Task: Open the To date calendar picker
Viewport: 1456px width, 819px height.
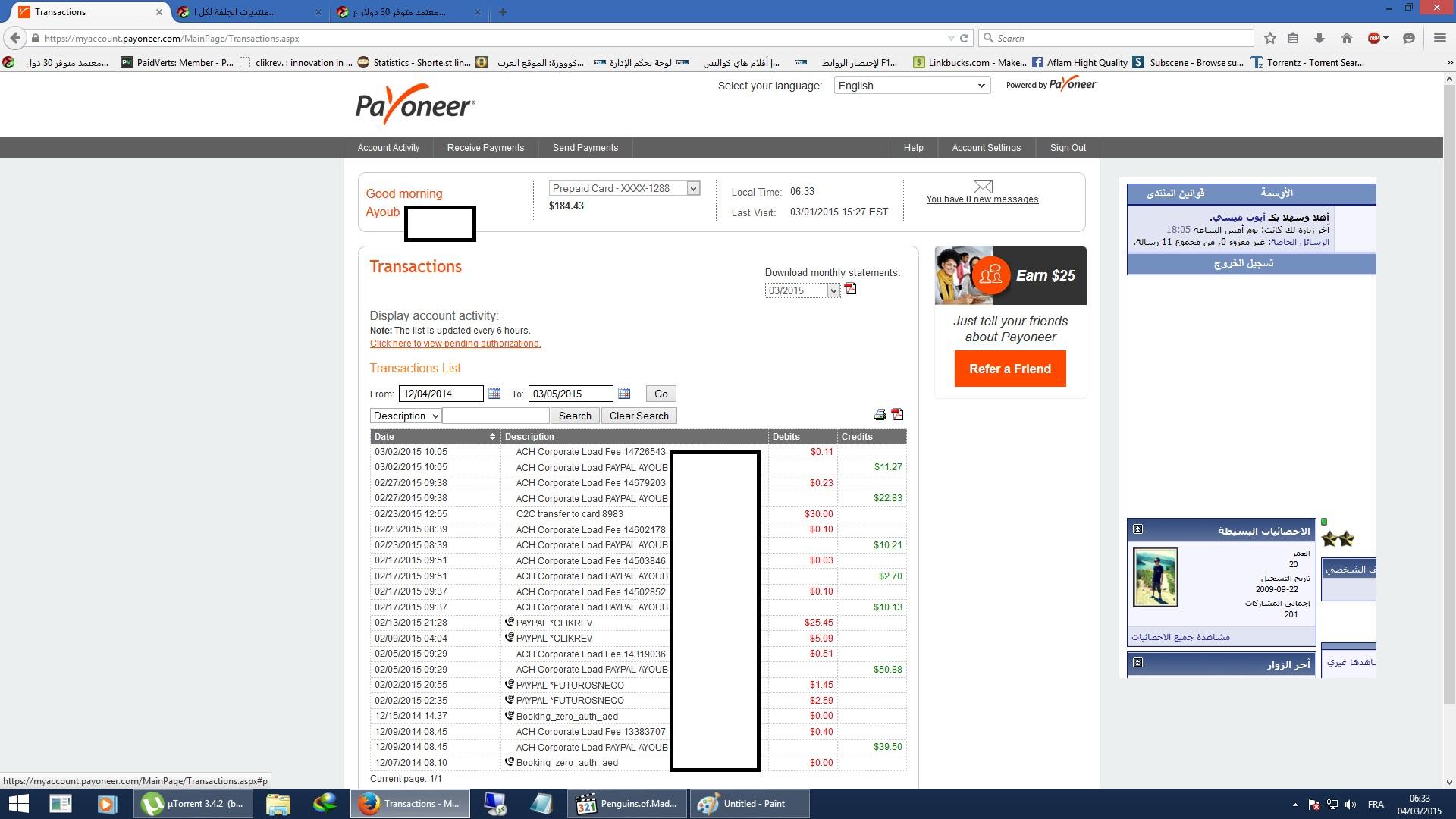Action: [x=624, y=394]
